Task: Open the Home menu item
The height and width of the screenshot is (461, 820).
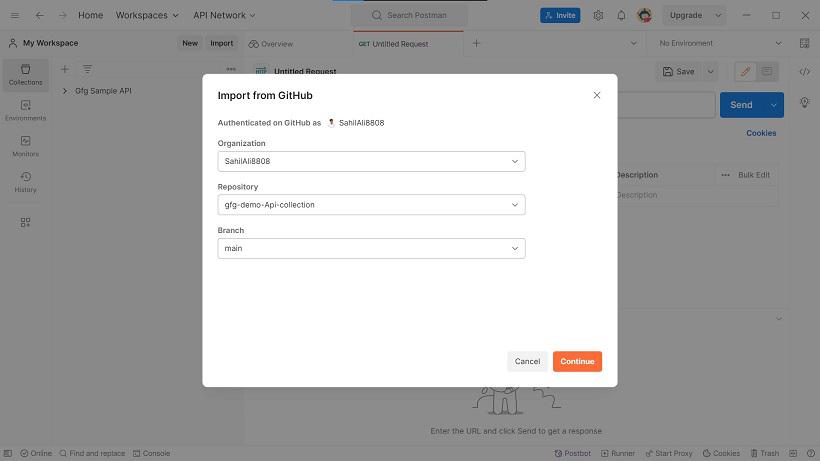Action: (90, 15)
